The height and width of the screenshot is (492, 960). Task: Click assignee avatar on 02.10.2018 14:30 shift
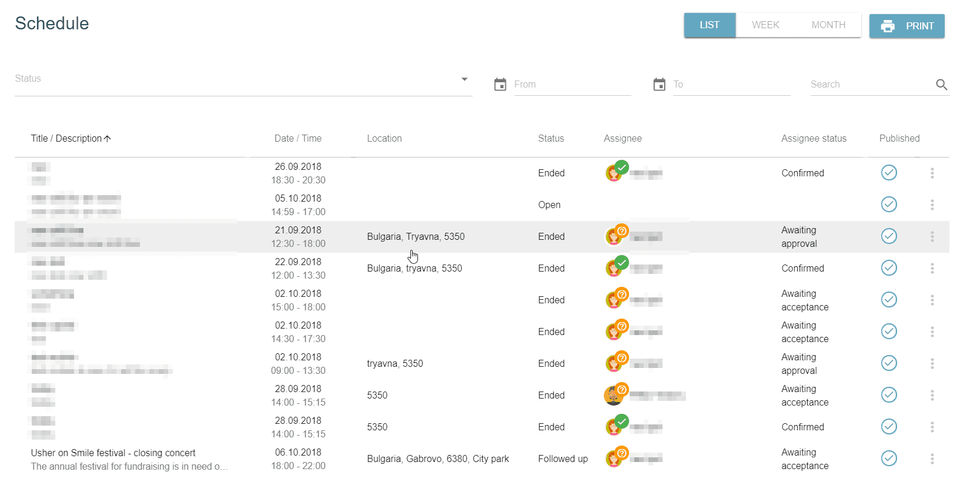coord(615,332)
